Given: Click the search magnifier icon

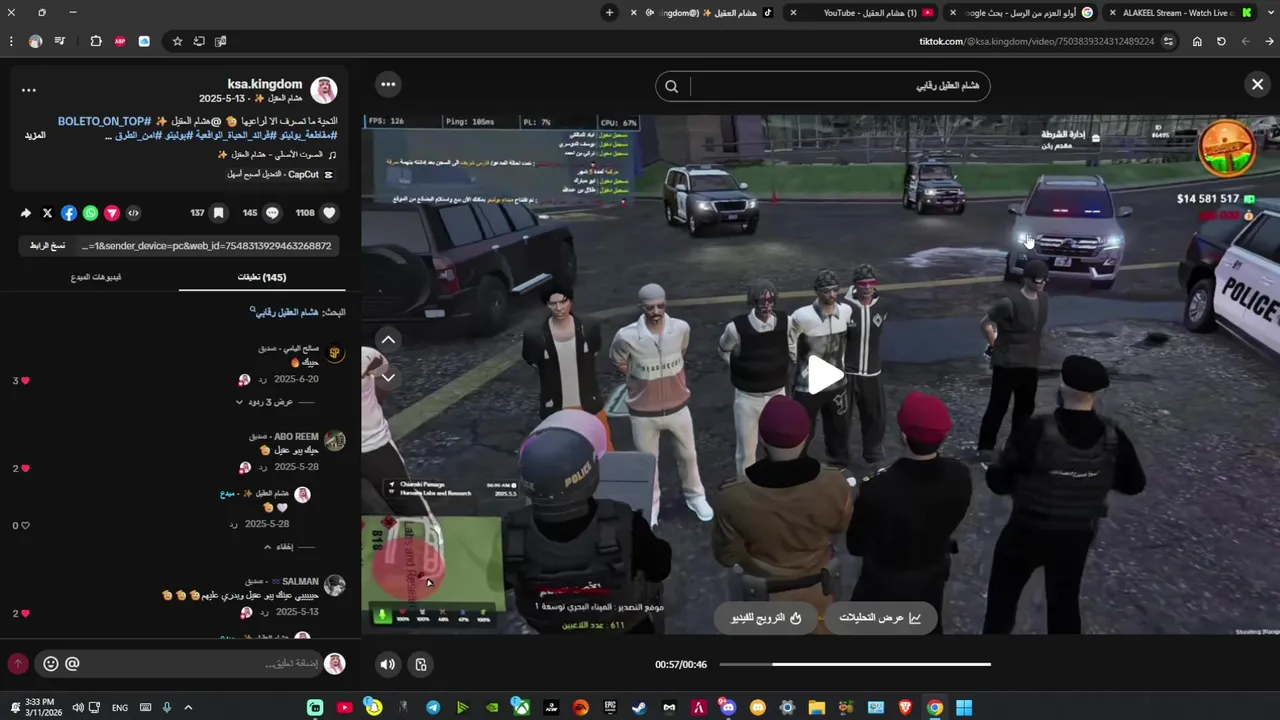Looking at the screenshot, I should [x=672, y=86].
